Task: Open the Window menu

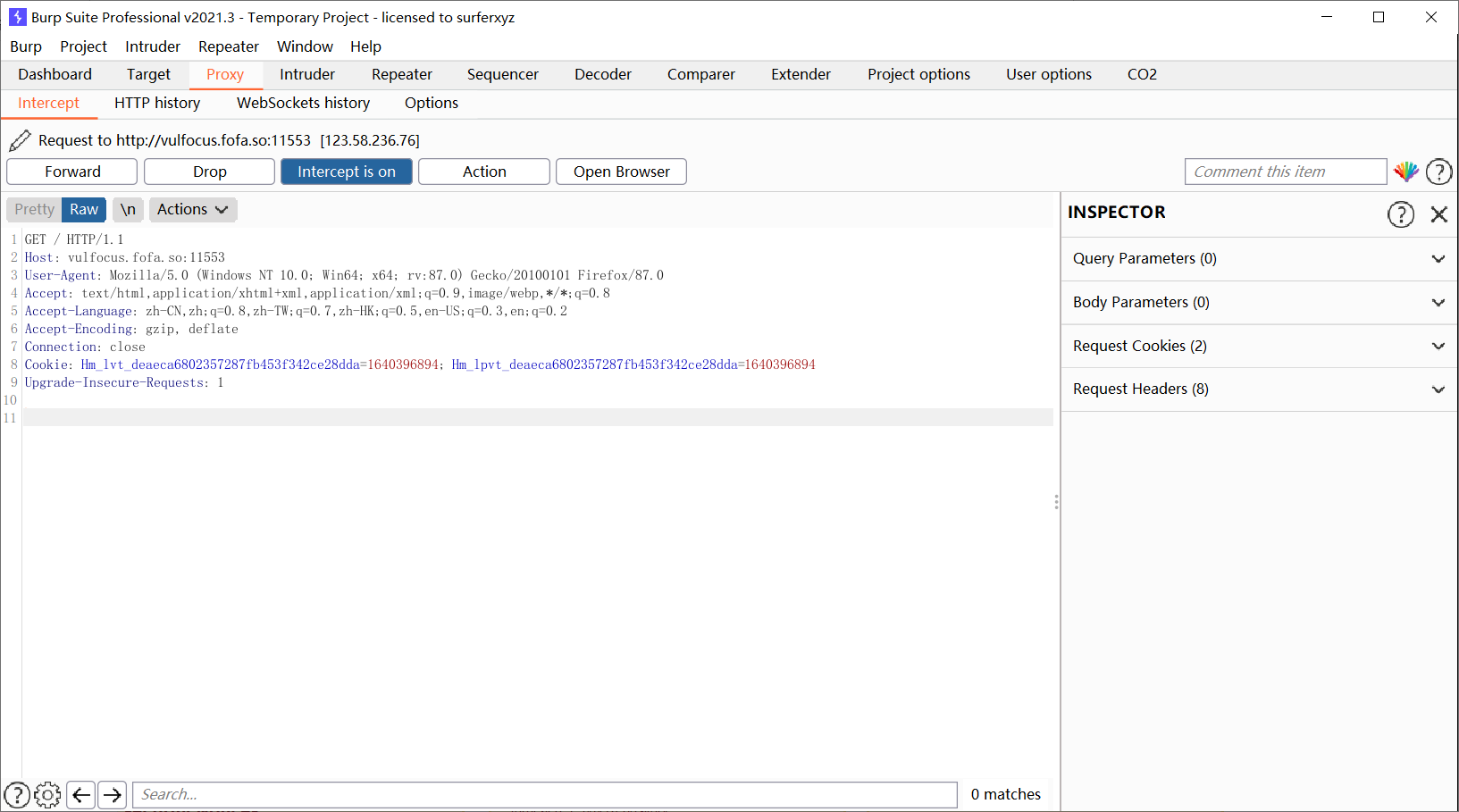Action: (305, 46)
